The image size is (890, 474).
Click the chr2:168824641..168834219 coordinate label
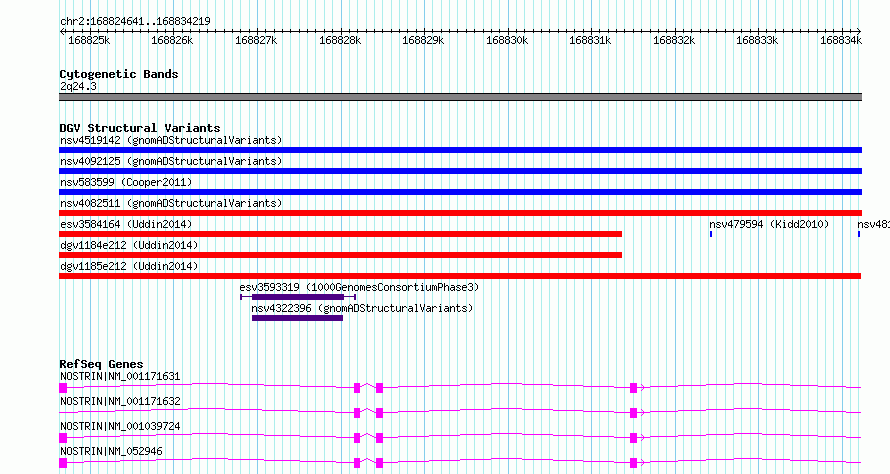point(135,21)
